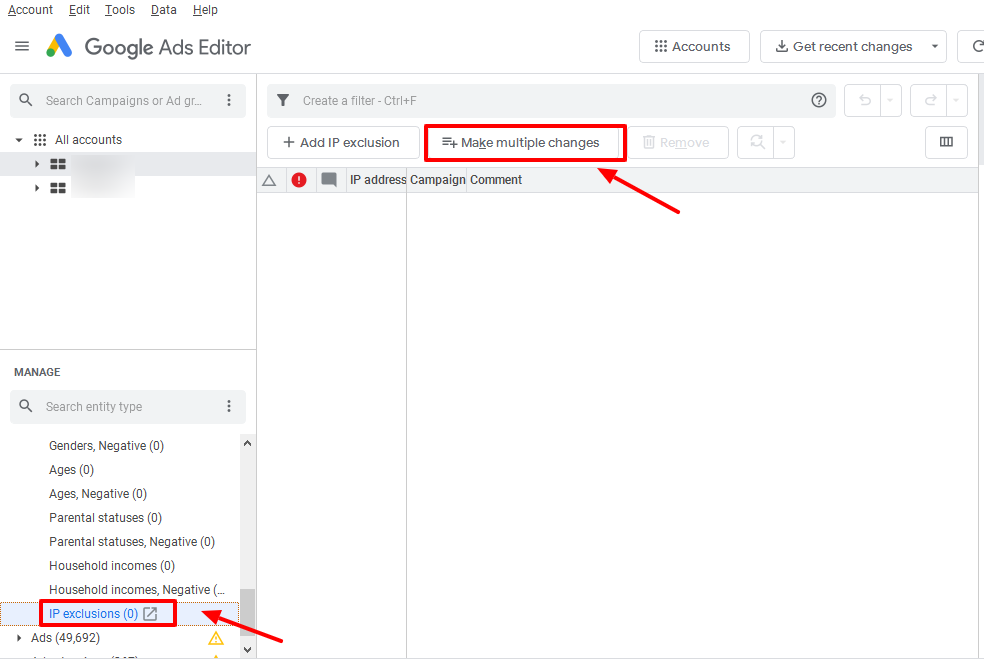Sort by the comment bubble column icon

click(329, 180)
